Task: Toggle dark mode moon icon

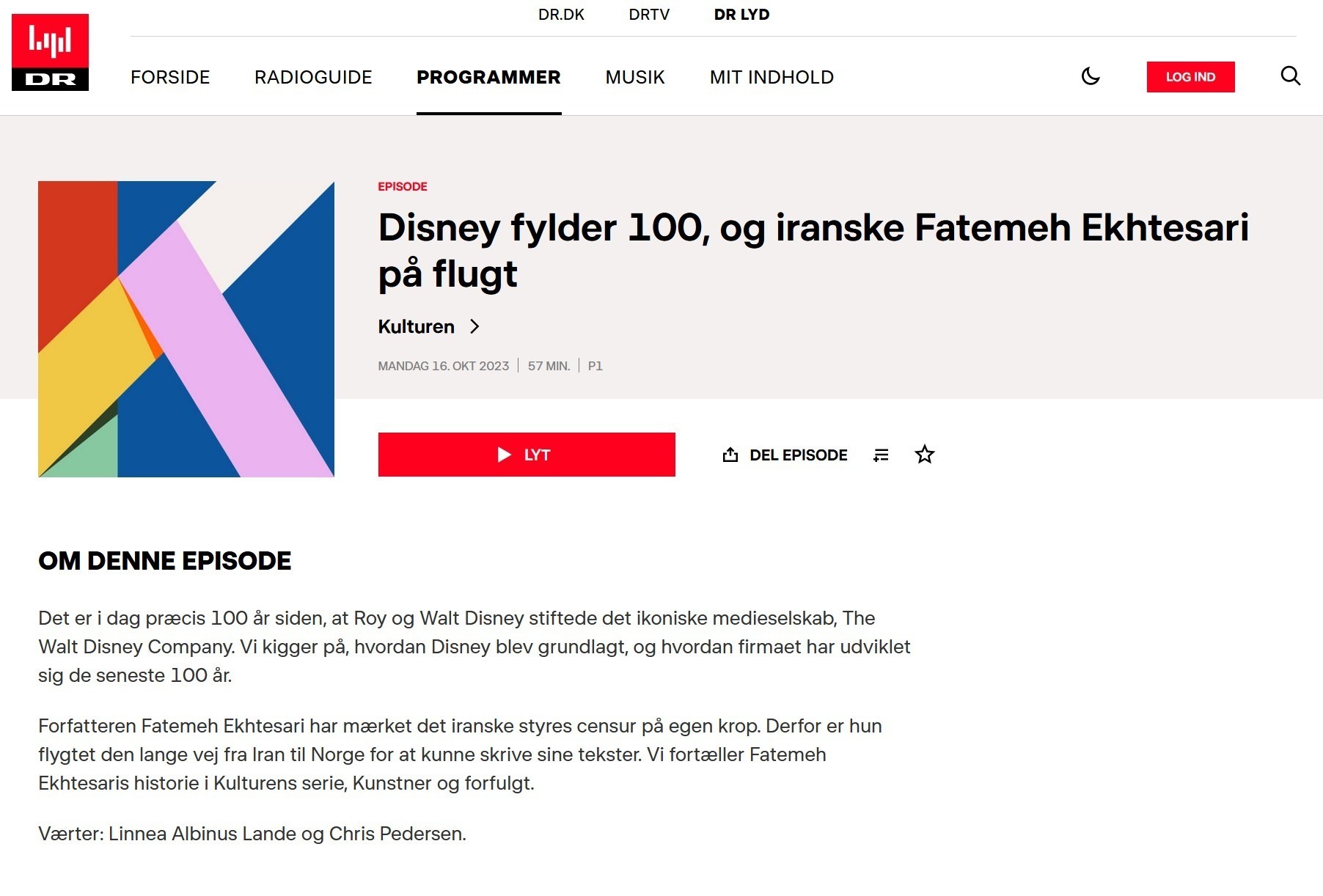Action: tap(1091, 76)
